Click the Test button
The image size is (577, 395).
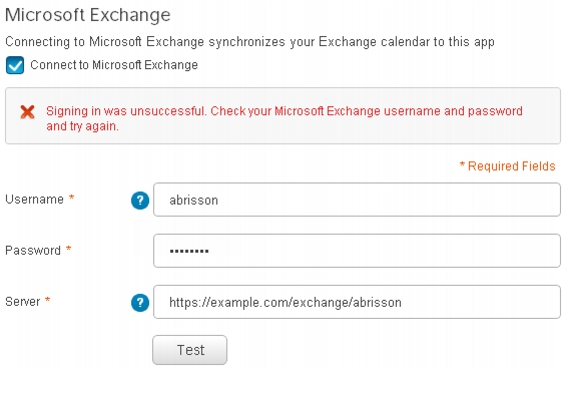[x=190, y=350]
